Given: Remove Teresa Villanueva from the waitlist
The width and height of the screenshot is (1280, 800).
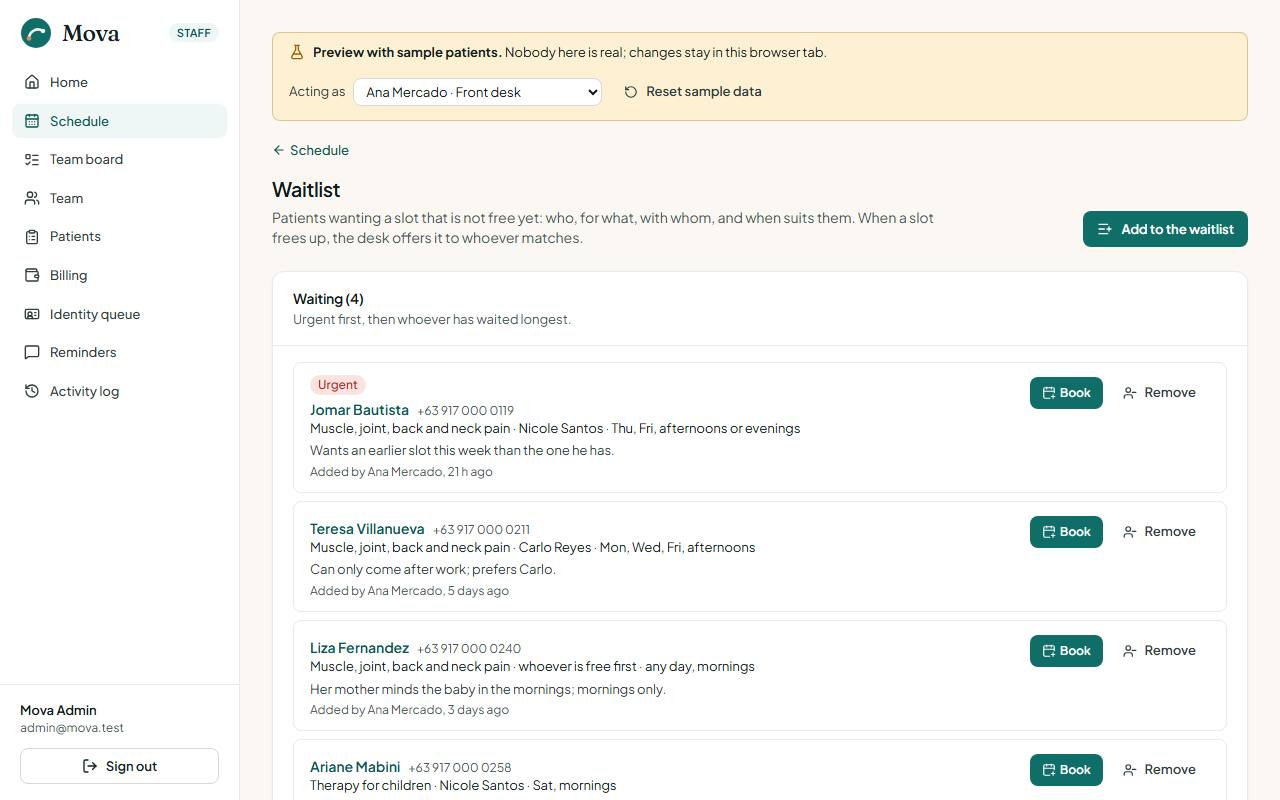Looking at the screenshot, I should click(x=1159, y=532).
